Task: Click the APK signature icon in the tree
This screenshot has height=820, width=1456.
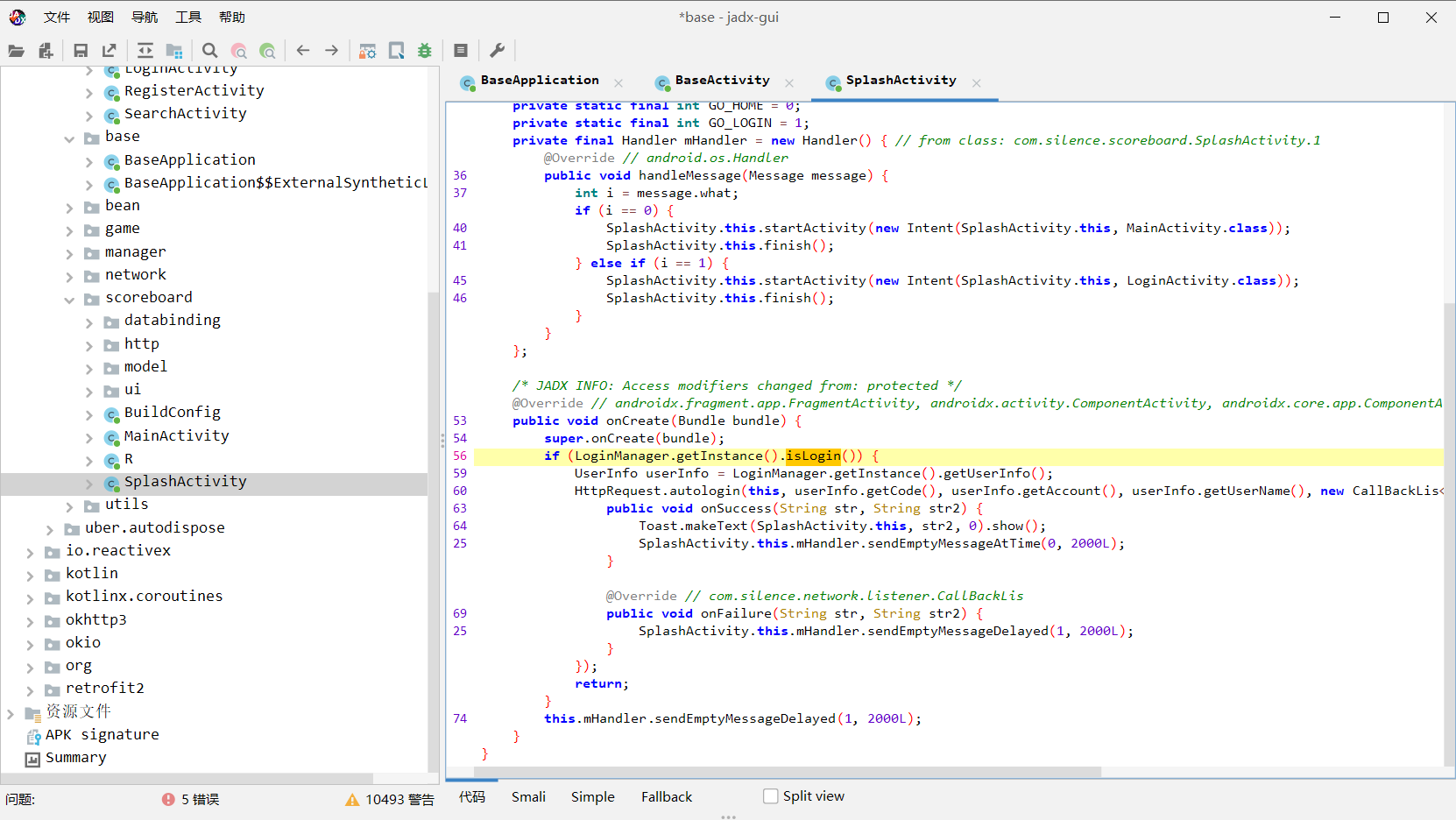Action: [x=33, y=736]
